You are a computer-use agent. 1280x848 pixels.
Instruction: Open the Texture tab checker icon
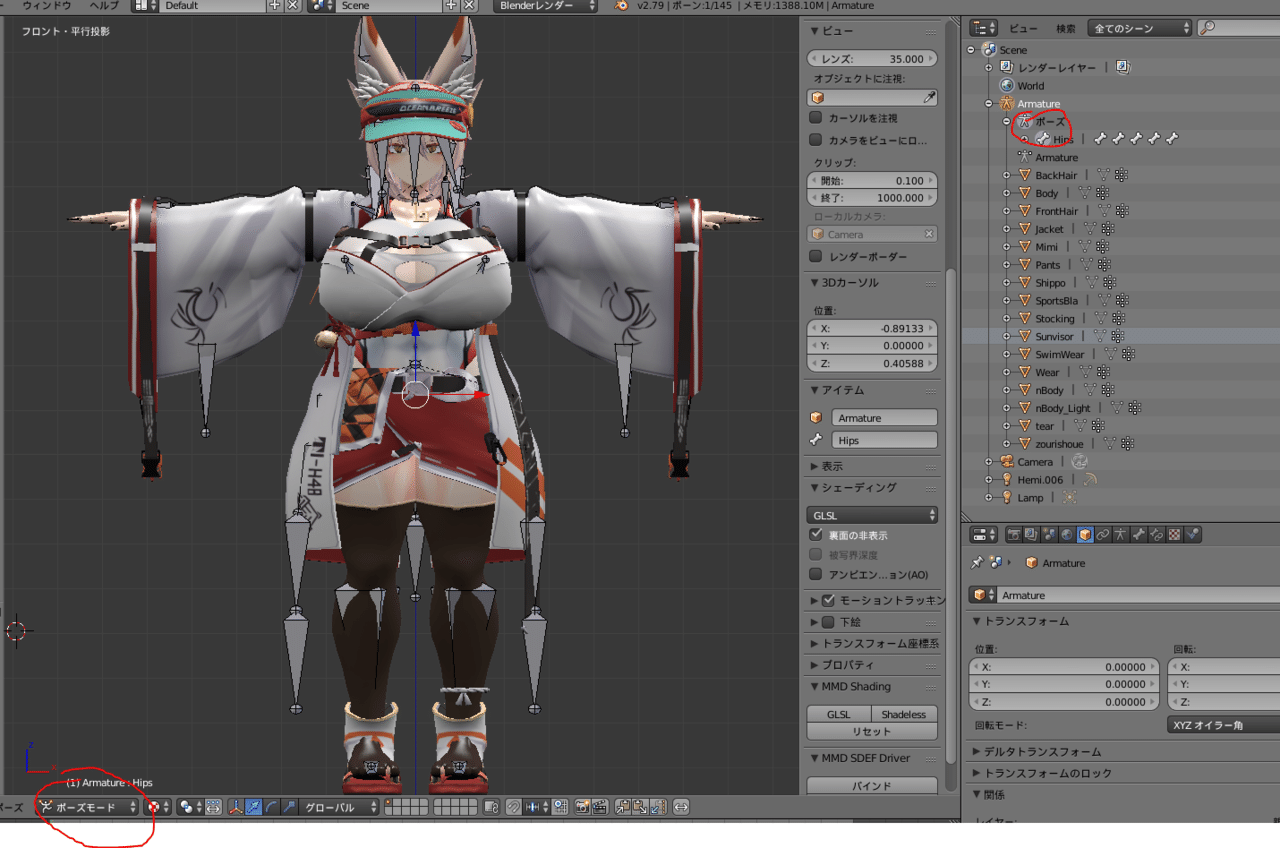tap(1175, 535)
